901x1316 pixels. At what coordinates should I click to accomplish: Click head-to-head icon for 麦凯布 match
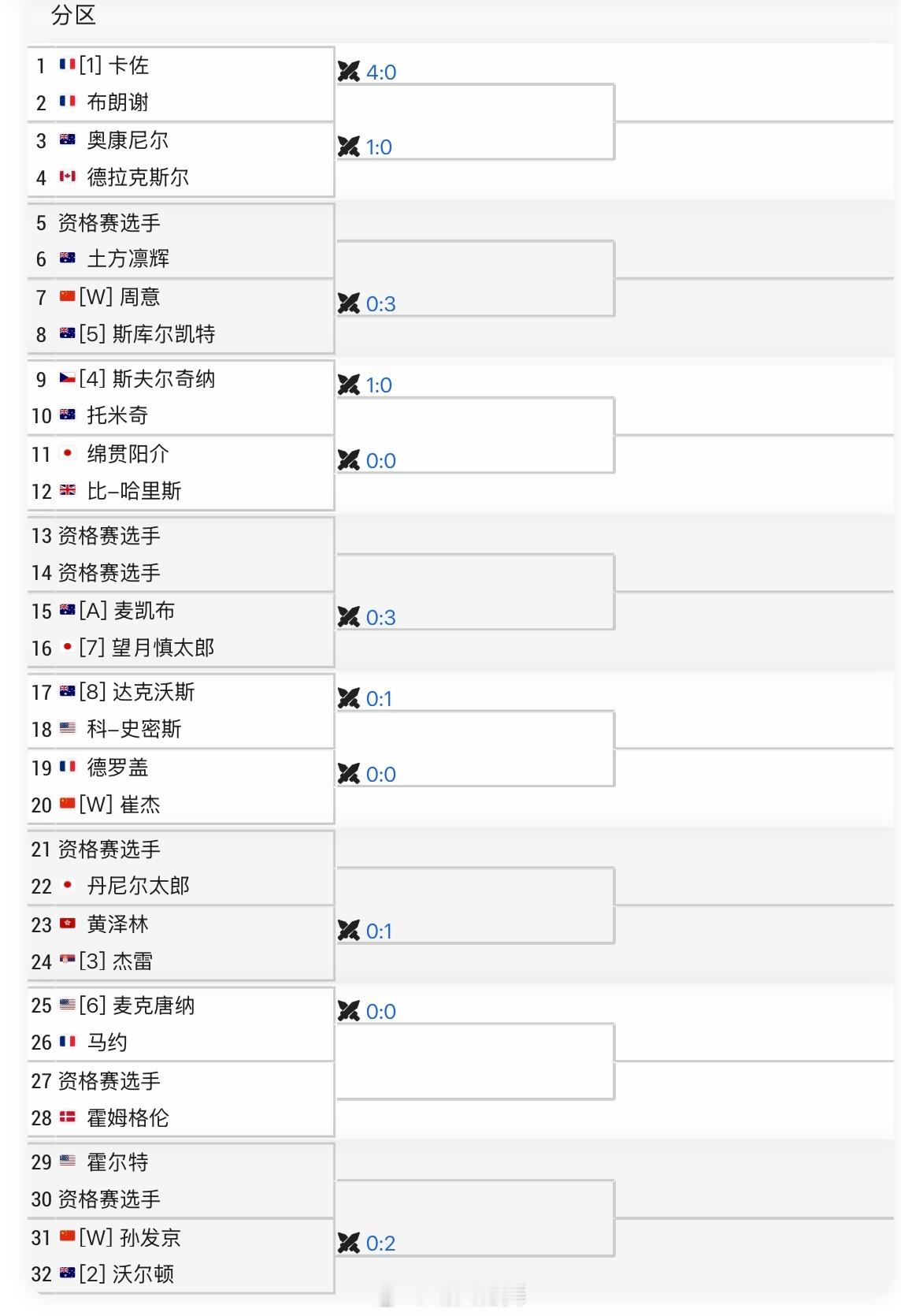click(348, 617)
